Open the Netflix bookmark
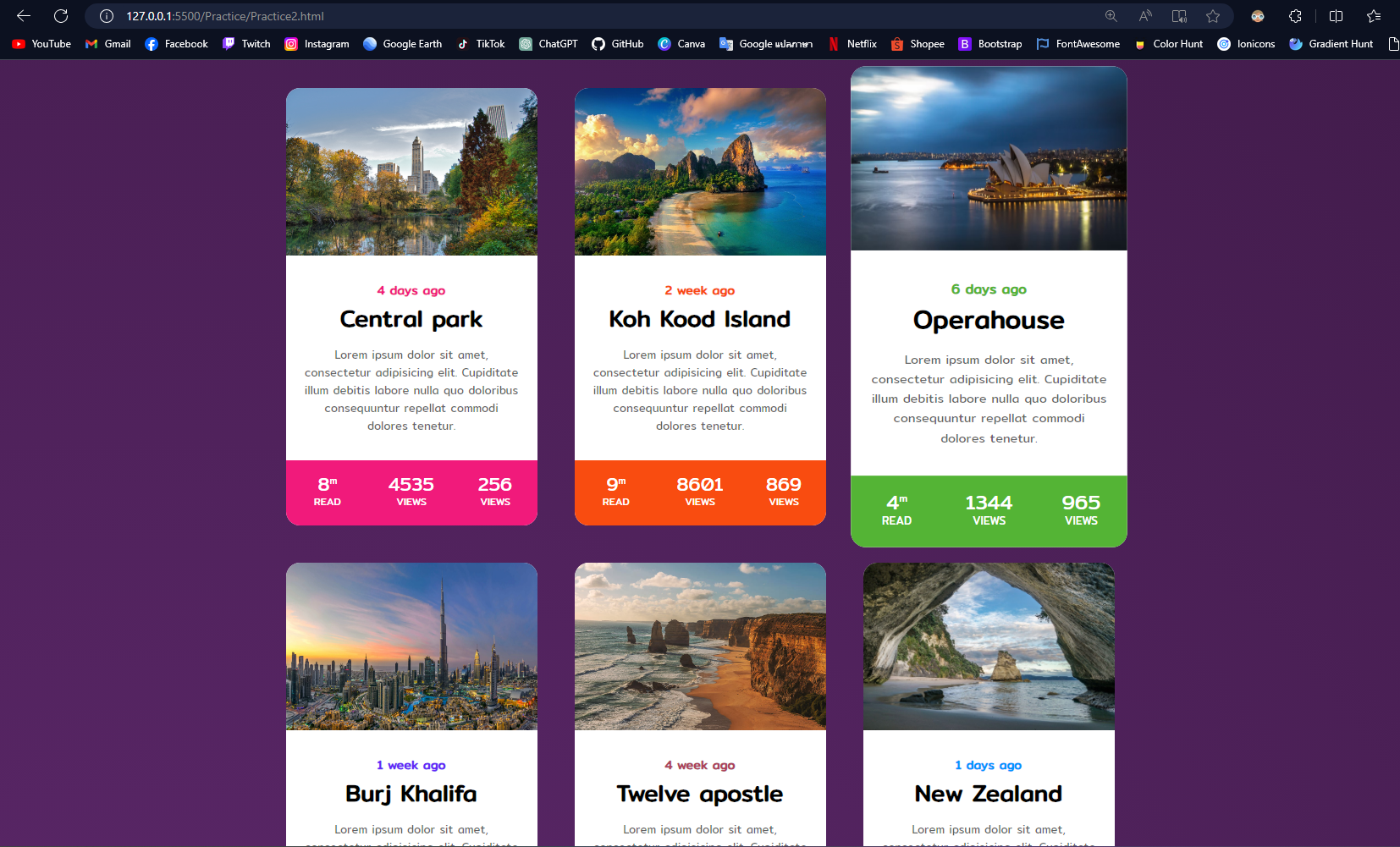Viewport: 1400px width, 847px height. pyautogui.click(x=852, y=44)
